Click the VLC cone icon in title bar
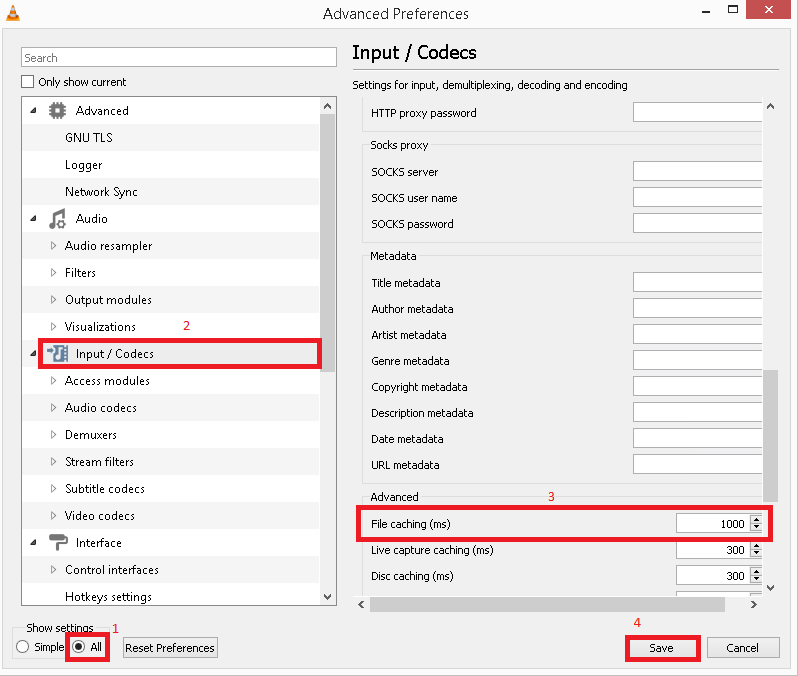The height and width of the screenshot is (676, 798). (x=12, y=13)
